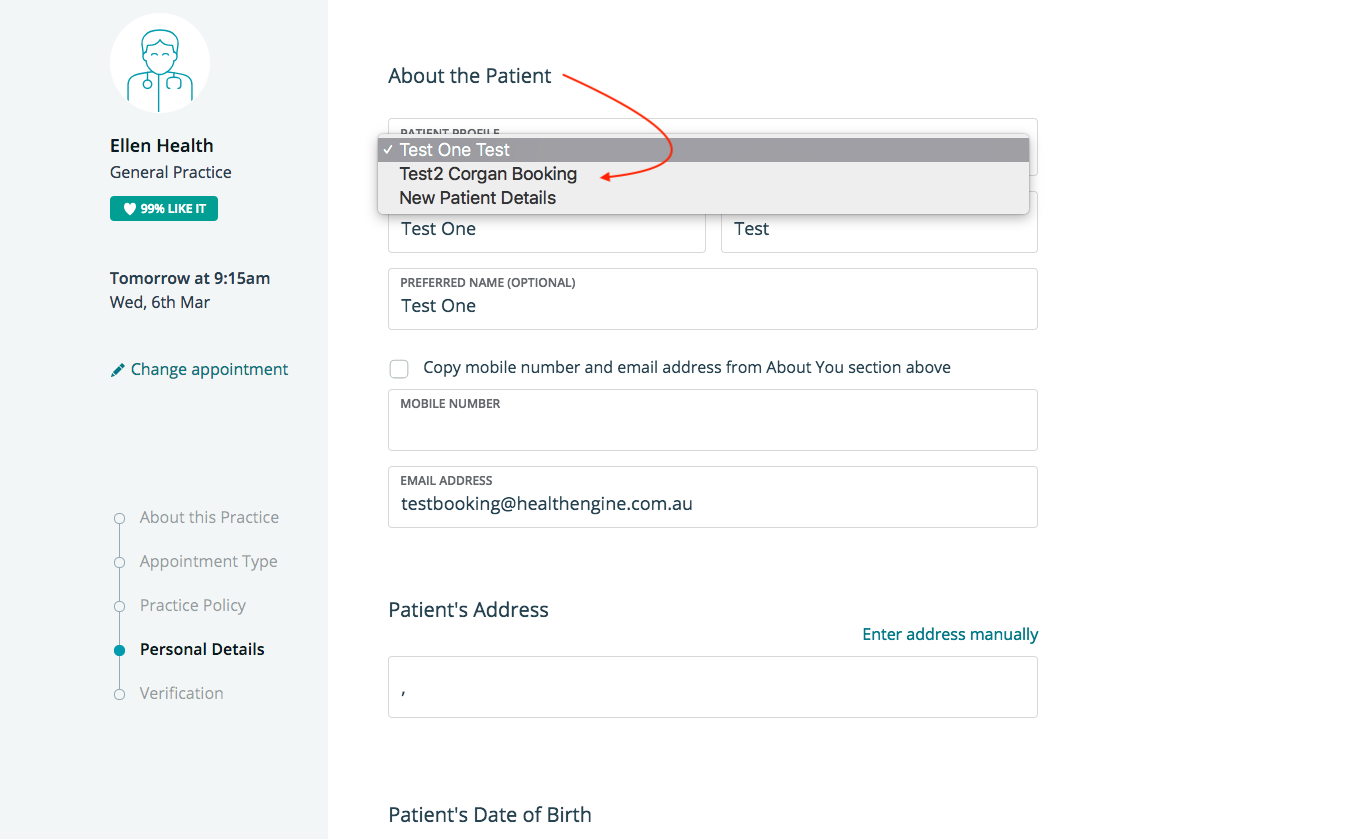
Task: Focus the Mobile Number field
Action: coord(712,428)
